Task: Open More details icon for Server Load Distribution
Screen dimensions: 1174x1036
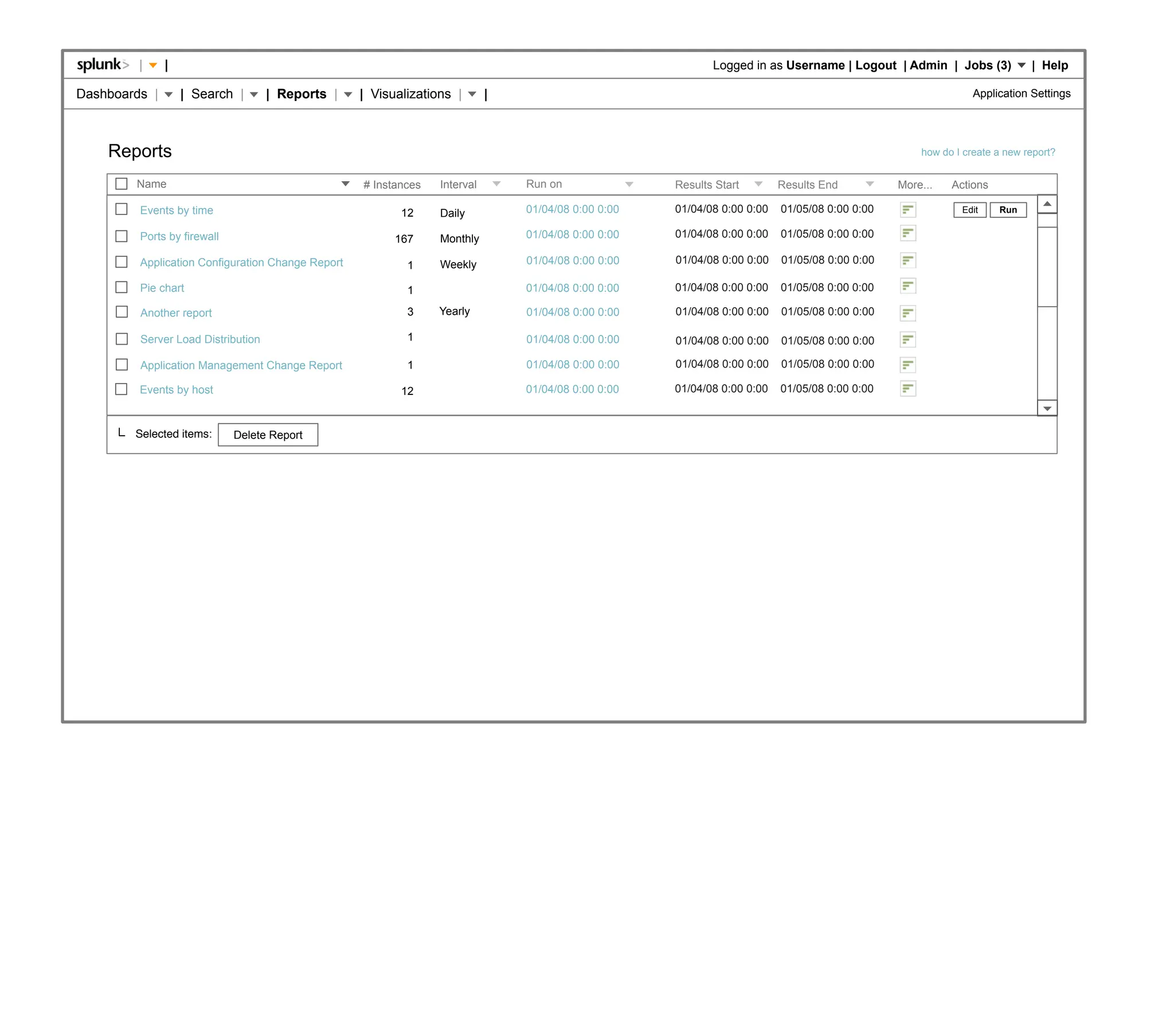Action: (907, 339)
